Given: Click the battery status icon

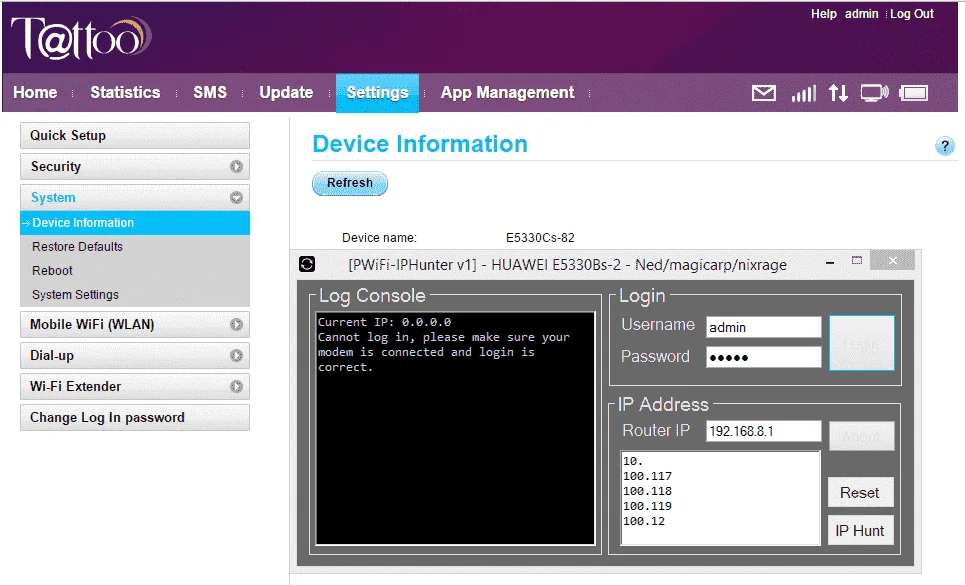Looking at the screenshot, I should point(914,93).
